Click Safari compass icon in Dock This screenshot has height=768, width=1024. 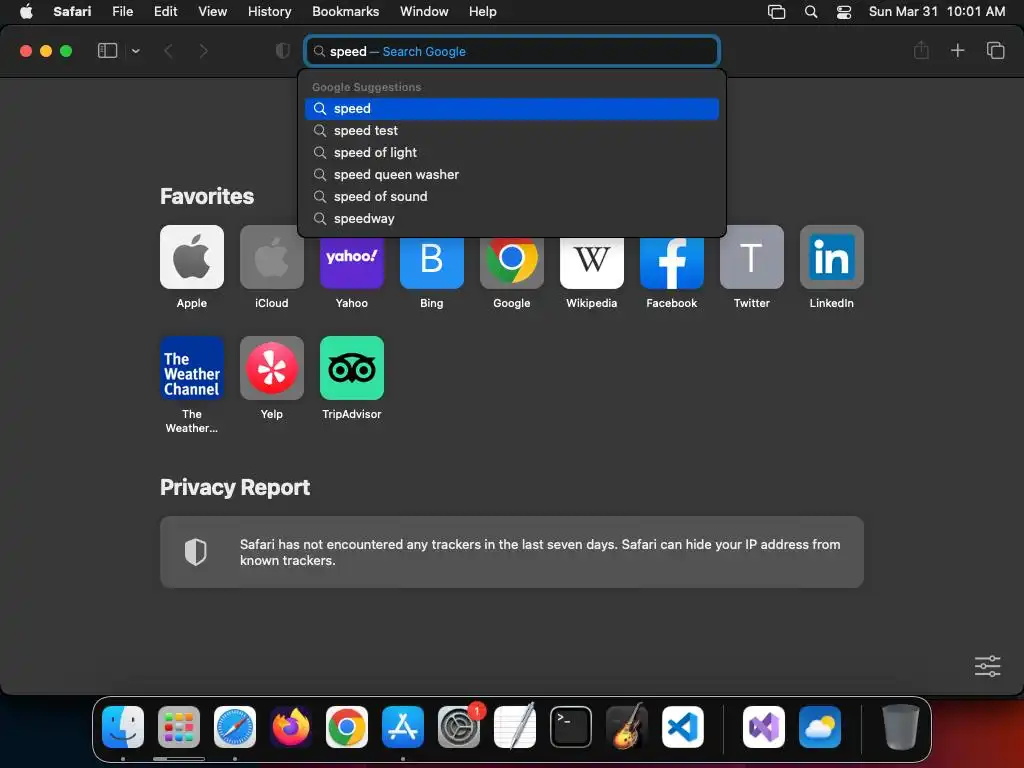234,726
